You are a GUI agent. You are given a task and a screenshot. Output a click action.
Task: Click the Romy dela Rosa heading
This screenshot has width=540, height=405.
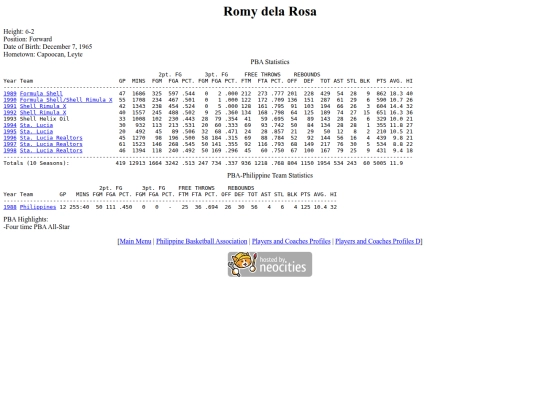tap(270, 11)
